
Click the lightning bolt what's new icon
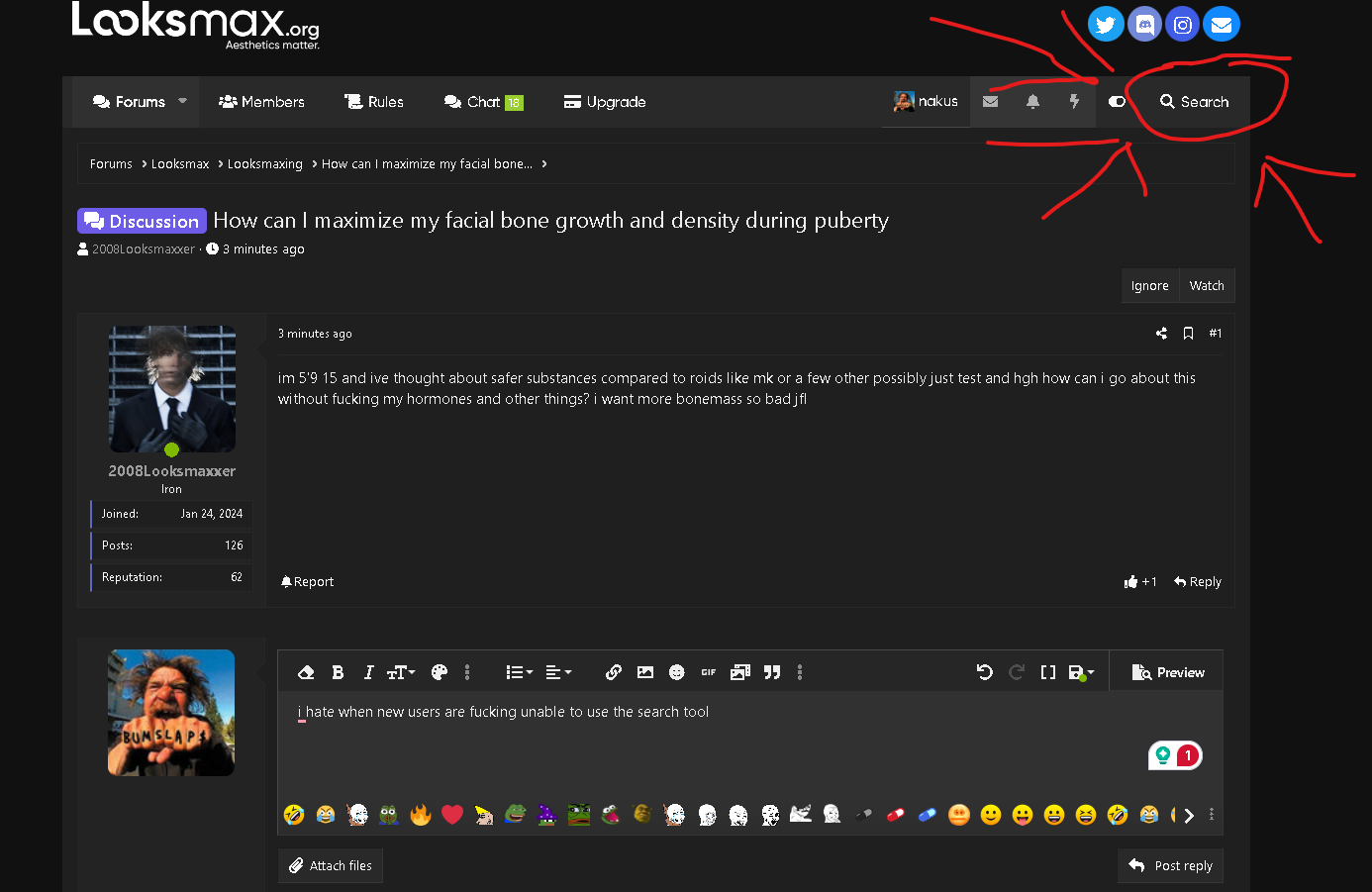click(1074, 102)
